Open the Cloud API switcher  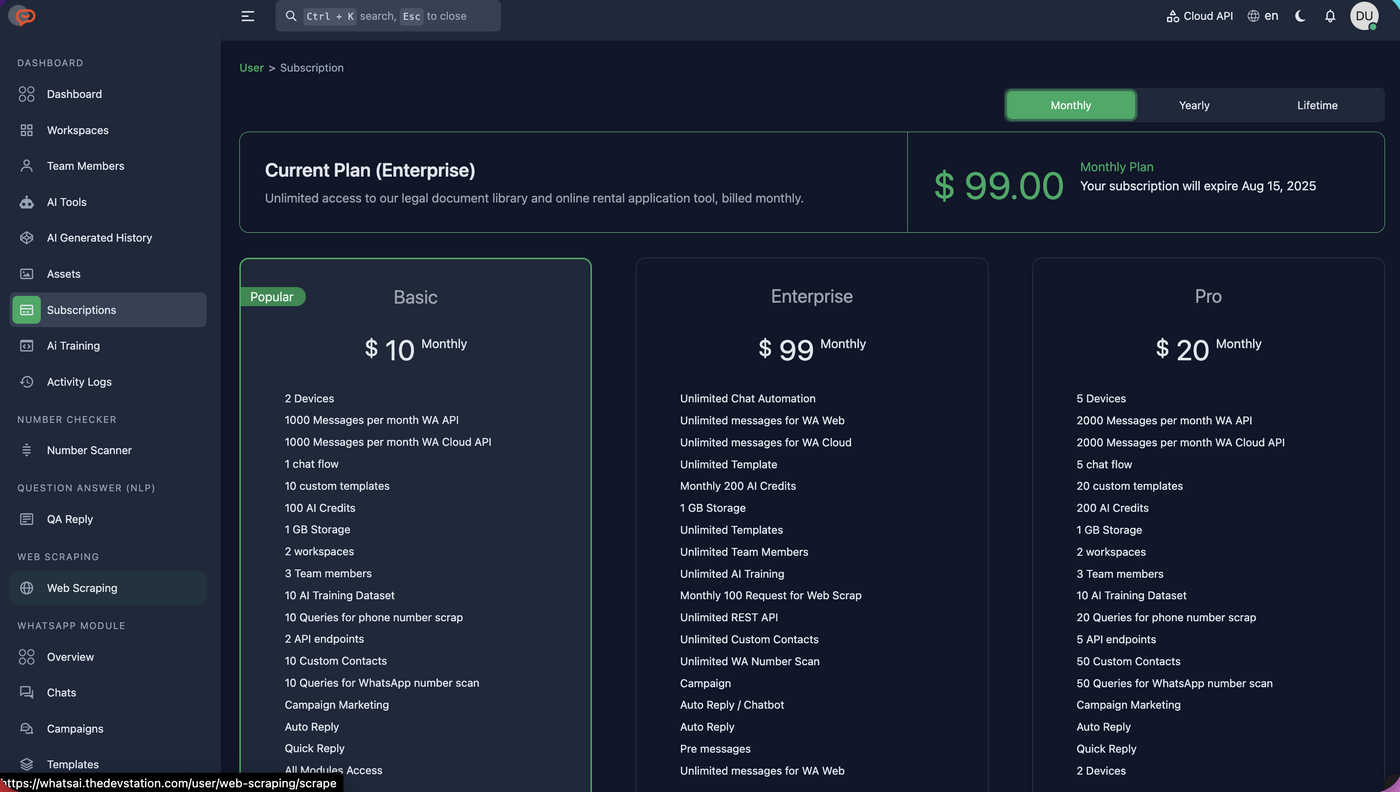1199,16
